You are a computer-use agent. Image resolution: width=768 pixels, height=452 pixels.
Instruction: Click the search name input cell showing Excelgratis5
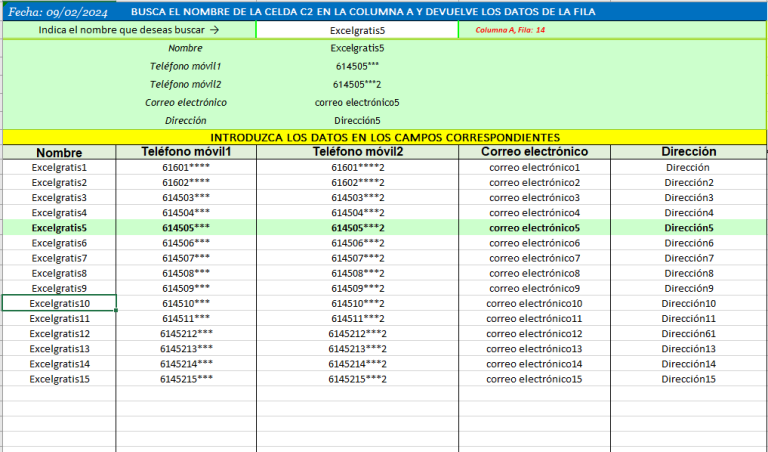pos(357,30)
